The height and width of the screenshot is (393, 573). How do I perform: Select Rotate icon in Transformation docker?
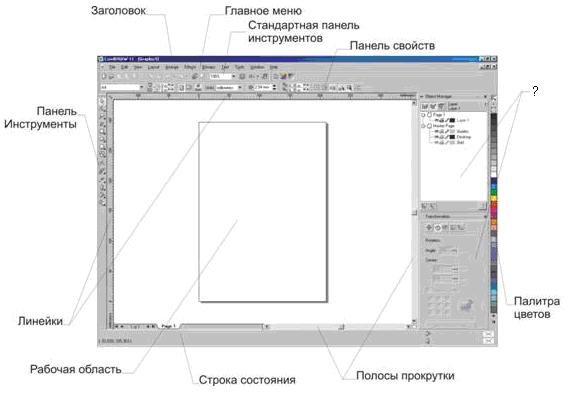point(437,227)
